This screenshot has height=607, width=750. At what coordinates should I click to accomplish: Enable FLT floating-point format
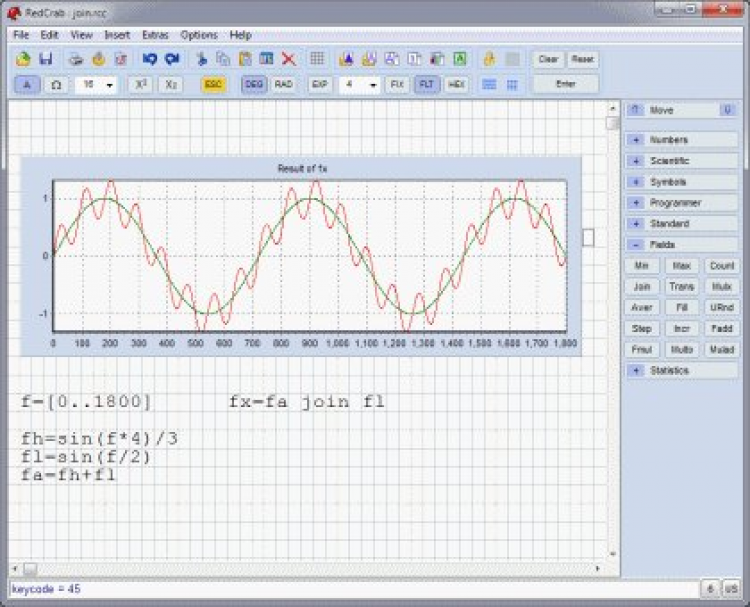[427, 85]
